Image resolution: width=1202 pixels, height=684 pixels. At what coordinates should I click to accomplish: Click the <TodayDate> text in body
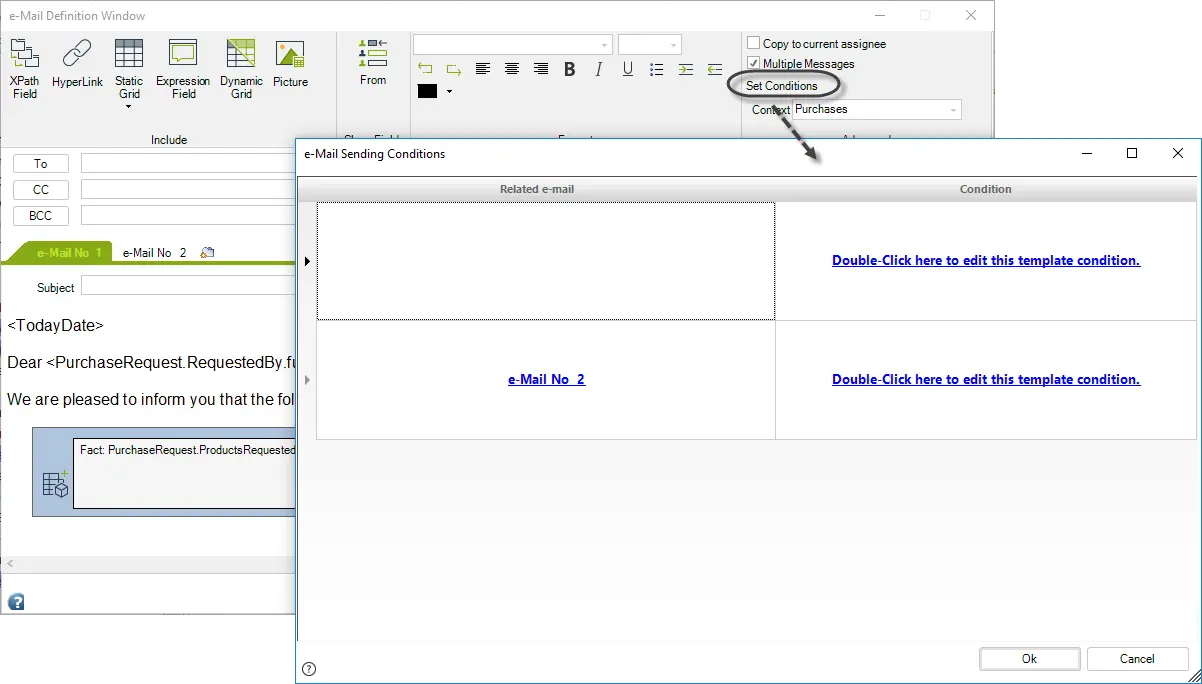tap(55, 325)
